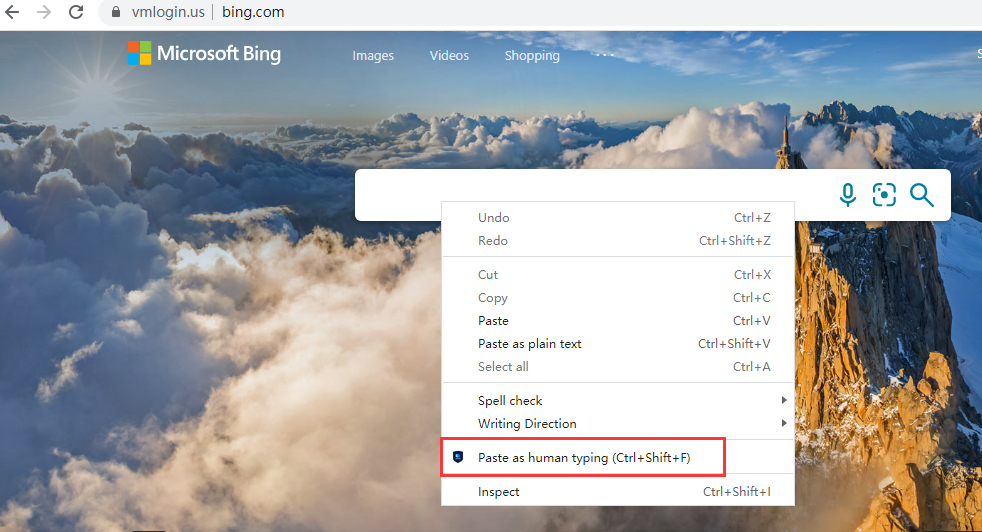The height and width of the screenshot is (532, 982).
Task: Open the Videos link
Action: 449,56
